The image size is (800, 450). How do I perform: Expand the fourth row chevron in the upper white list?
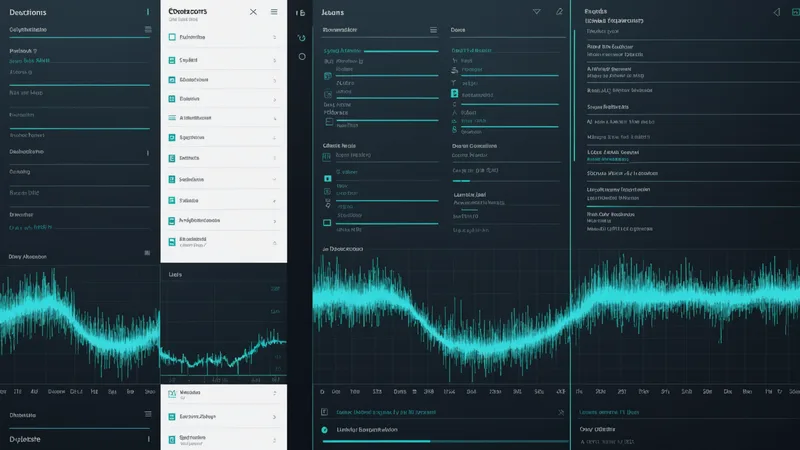(x=274, y=99)
